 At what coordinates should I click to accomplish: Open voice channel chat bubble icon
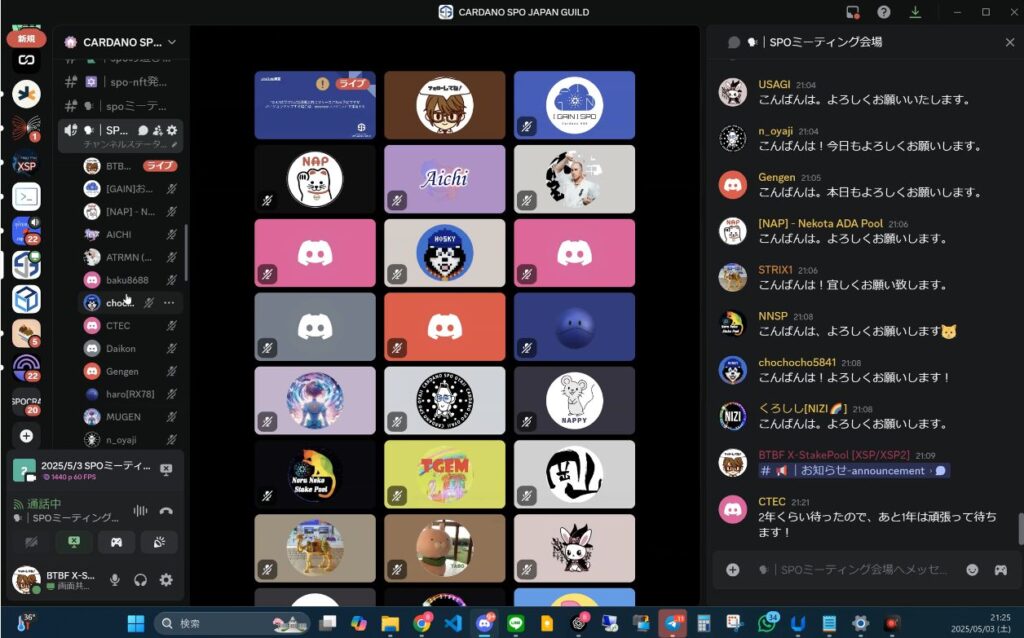pos(143,130)
